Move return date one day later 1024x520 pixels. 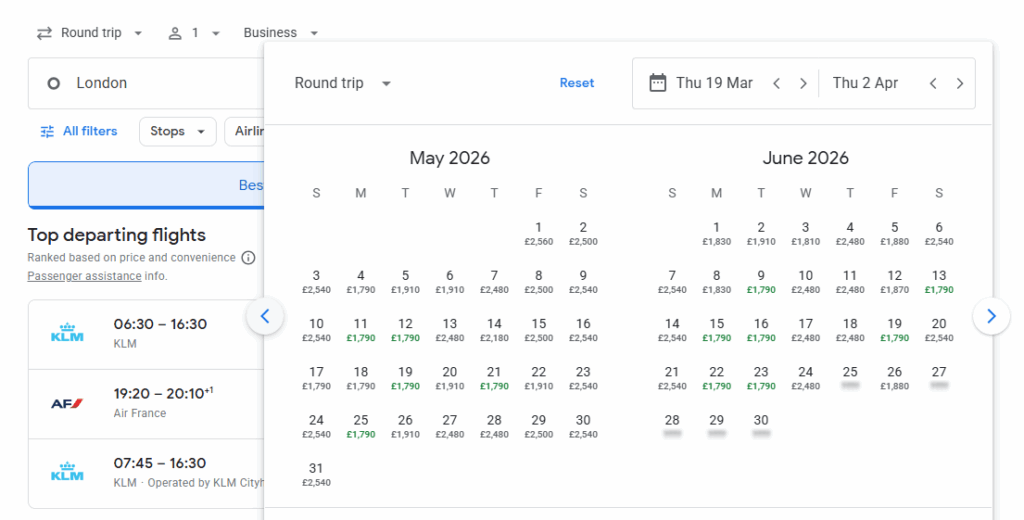(960, 83)
